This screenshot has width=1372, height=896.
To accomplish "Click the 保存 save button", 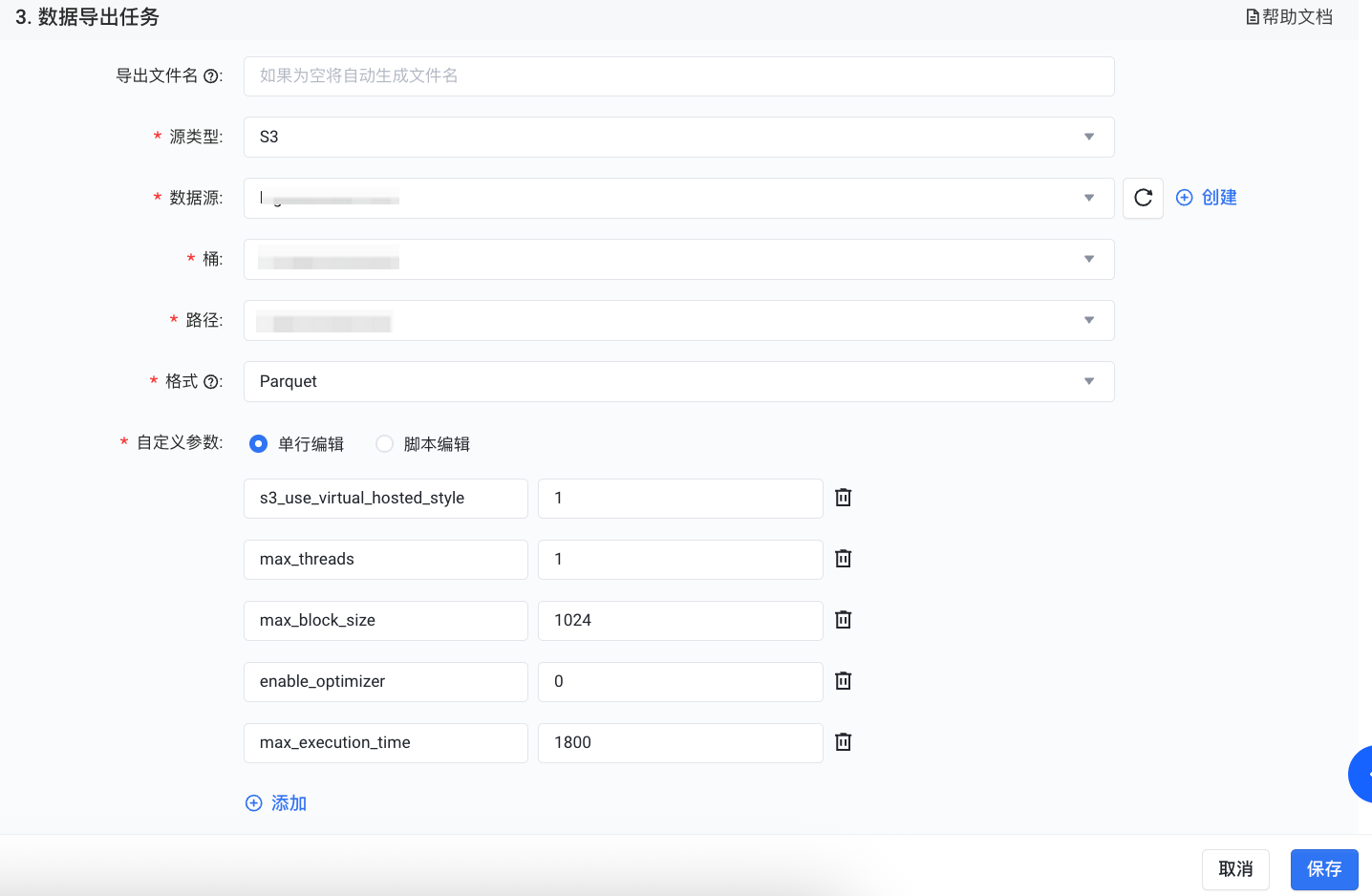I will click(x=1324, y=869).
